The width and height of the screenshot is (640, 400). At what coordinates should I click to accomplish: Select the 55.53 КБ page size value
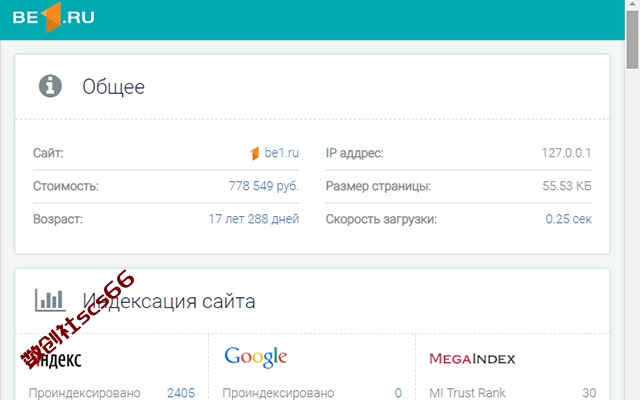[567, 186]
